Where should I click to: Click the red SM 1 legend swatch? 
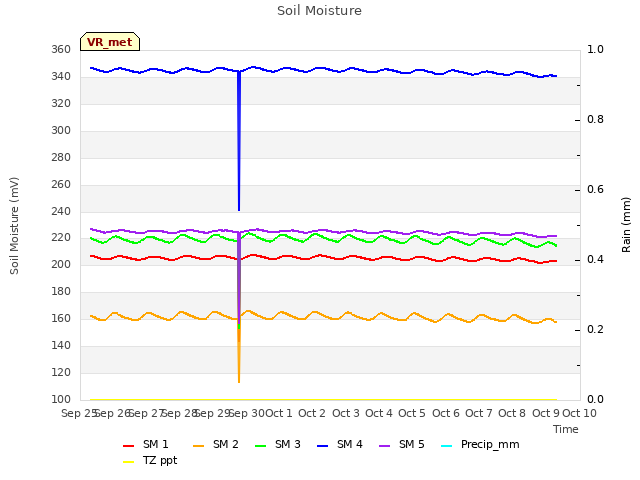click(129, 446)
